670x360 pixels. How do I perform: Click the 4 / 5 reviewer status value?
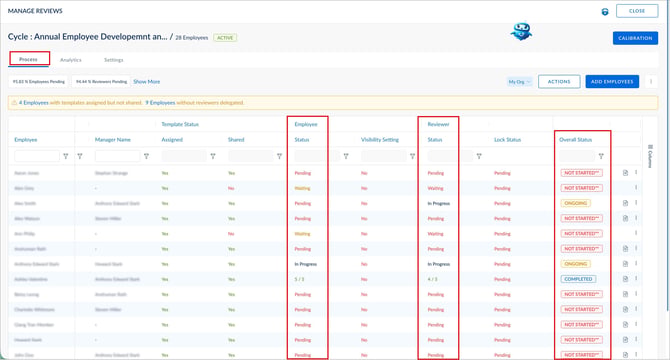(432, 279)
